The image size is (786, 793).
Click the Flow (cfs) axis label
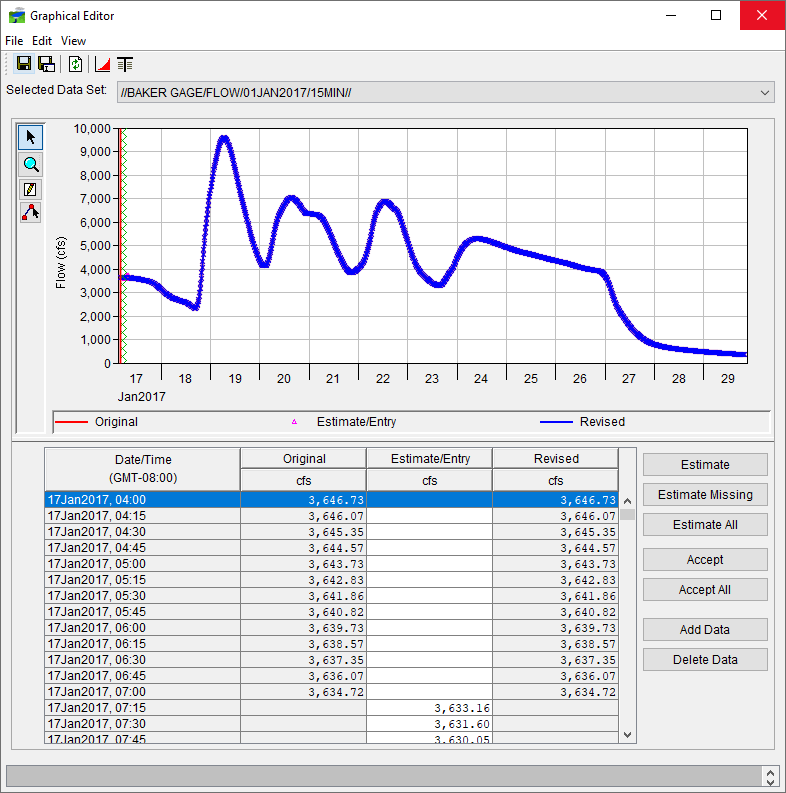[x=61, y=262]
